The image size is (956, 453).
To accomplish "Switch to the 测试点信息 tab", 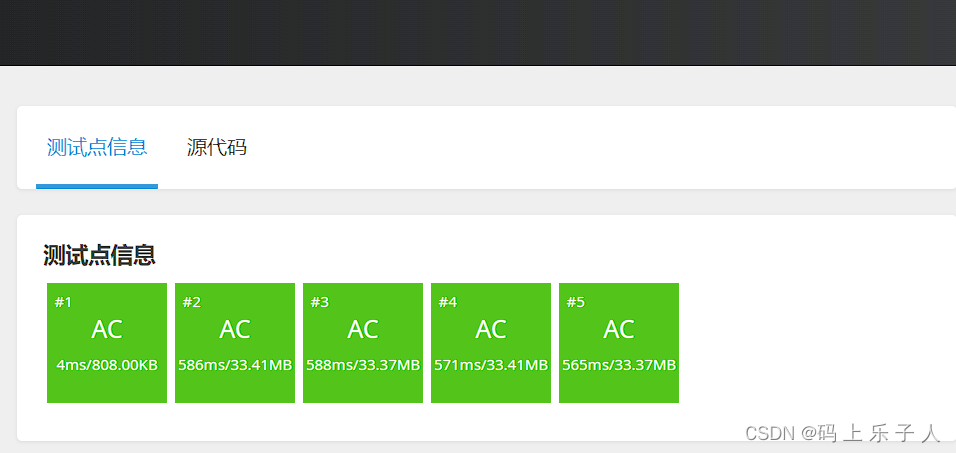I will [x=97, y=148].
